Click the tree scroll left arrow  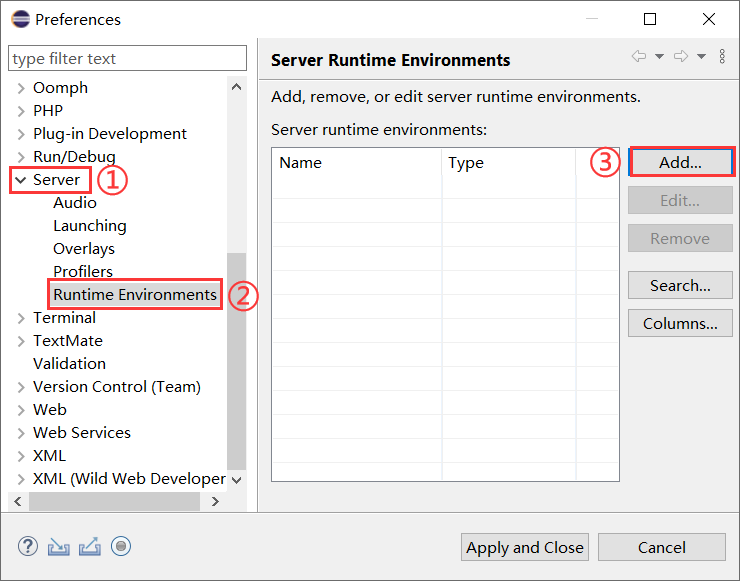click(x=18, y=501)
